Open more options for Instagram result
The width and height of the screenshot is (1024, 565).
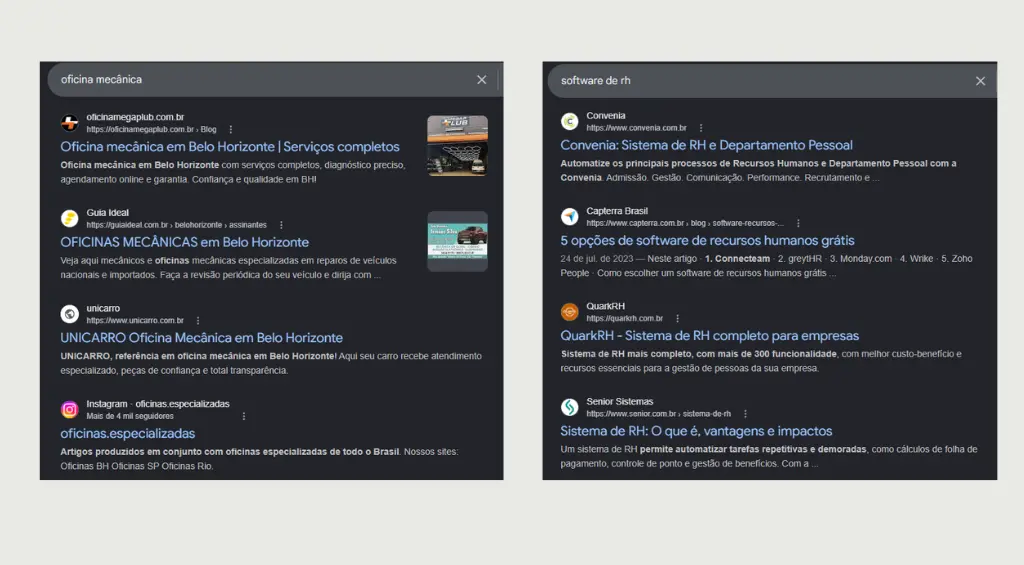tap(244, 416)
